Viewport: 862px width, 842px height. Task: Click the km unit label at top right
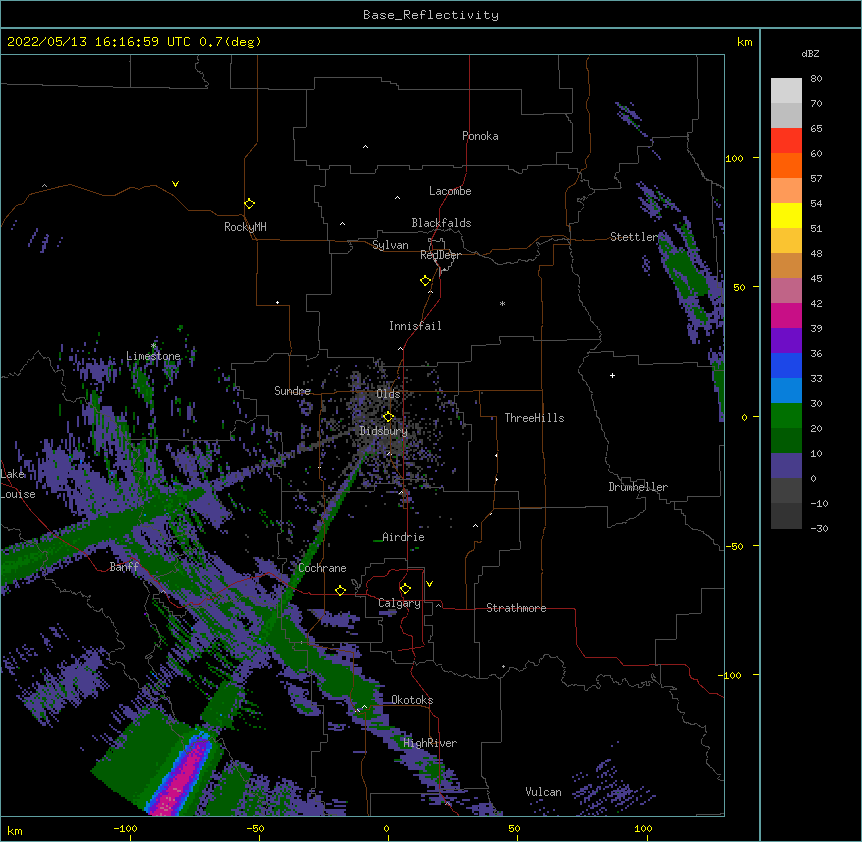pos(744,42)
